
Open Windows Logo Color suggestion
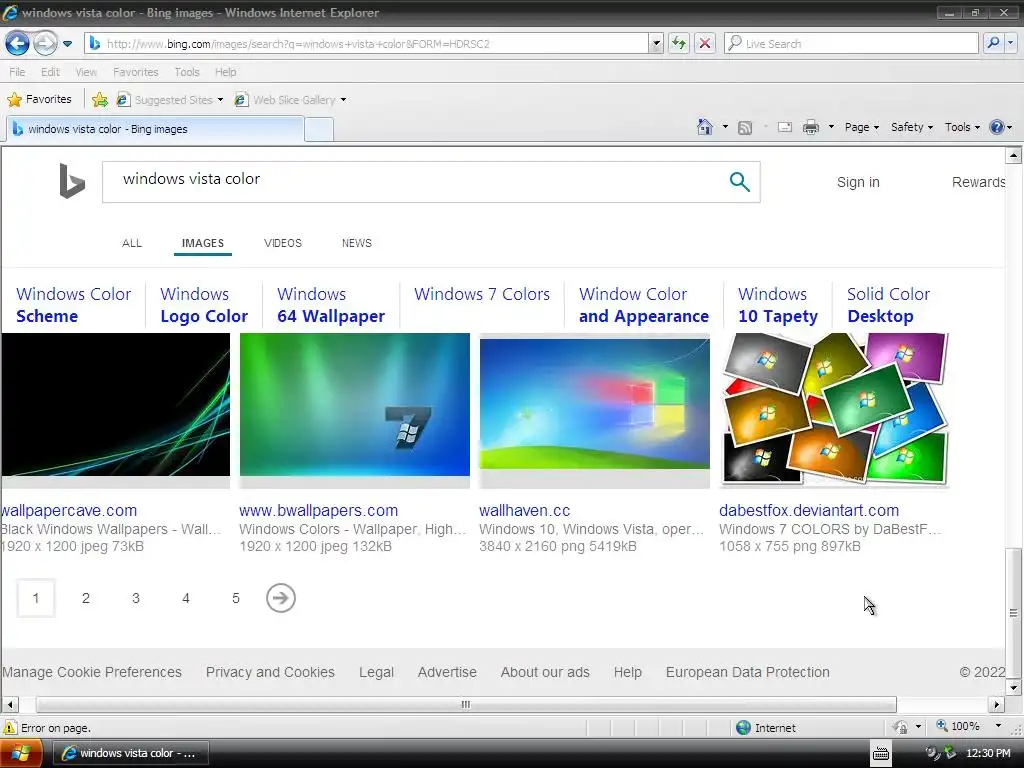[204, 305]
